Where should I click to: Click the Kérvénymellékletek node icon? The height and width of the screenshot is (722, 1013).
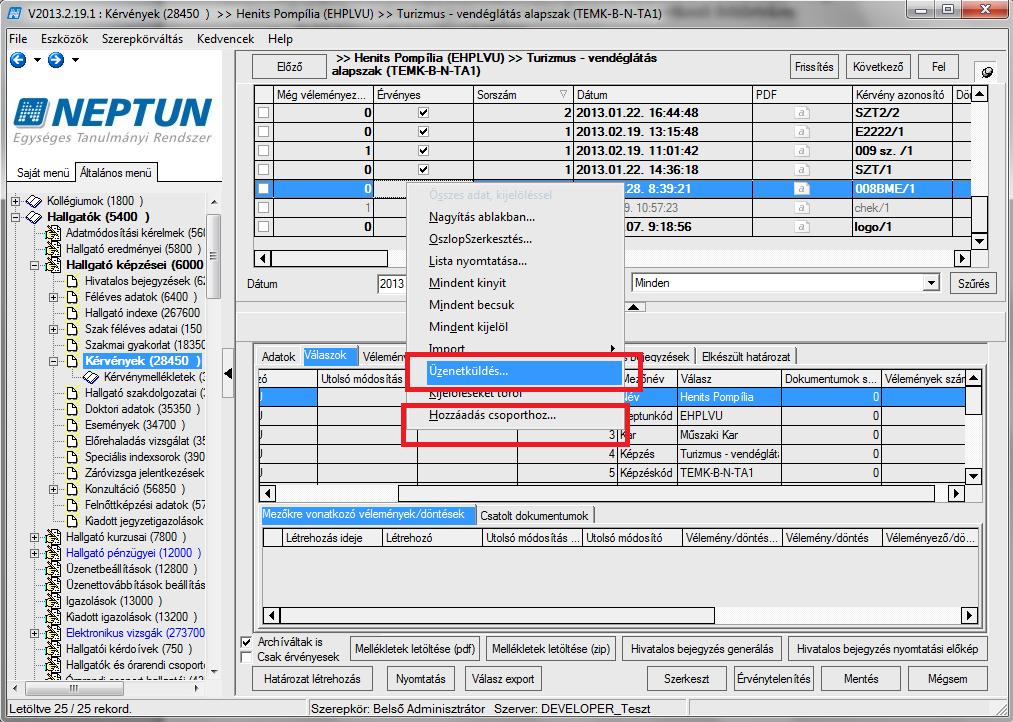(x=91, y=377)
